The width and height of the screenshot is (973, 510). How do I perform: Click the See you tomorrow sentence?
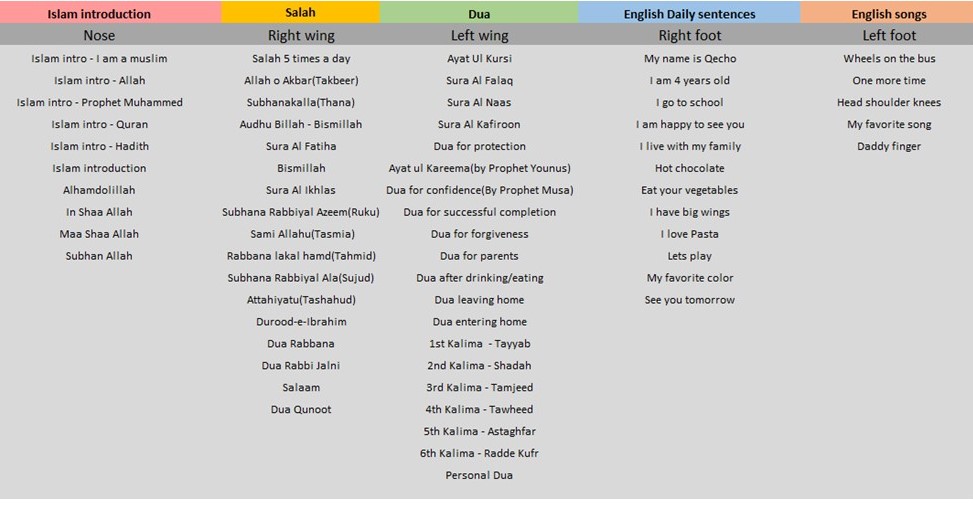point(689,300)
